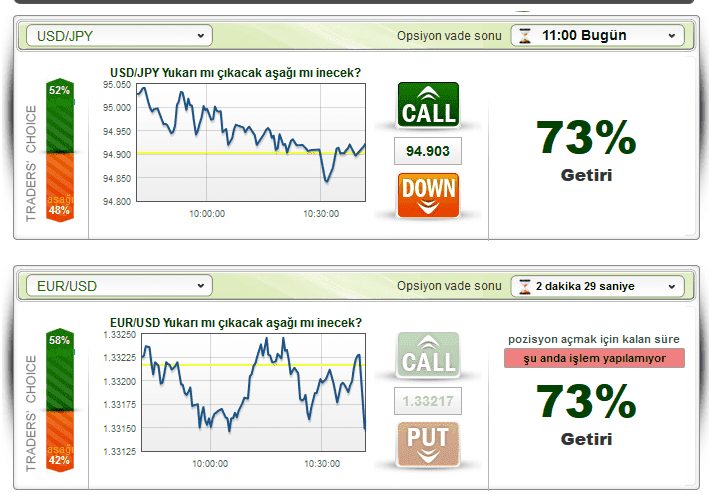Expand the 11:00 Bugün expiry dropdown
This screenshot has width=710, height=501.
click(597, 35)
